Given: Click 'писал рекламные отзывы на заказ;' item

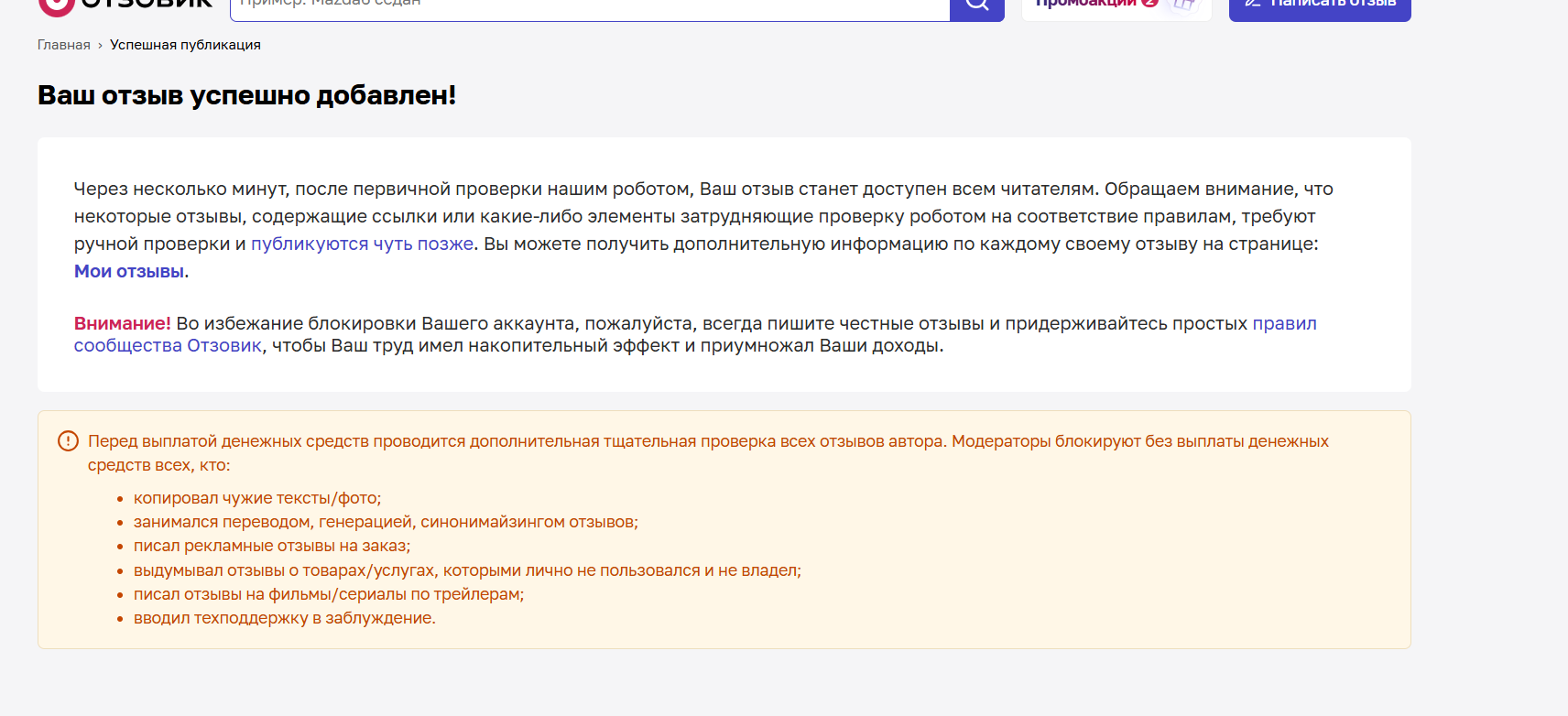Looking at the screenshot, I should tap(272, 546).
